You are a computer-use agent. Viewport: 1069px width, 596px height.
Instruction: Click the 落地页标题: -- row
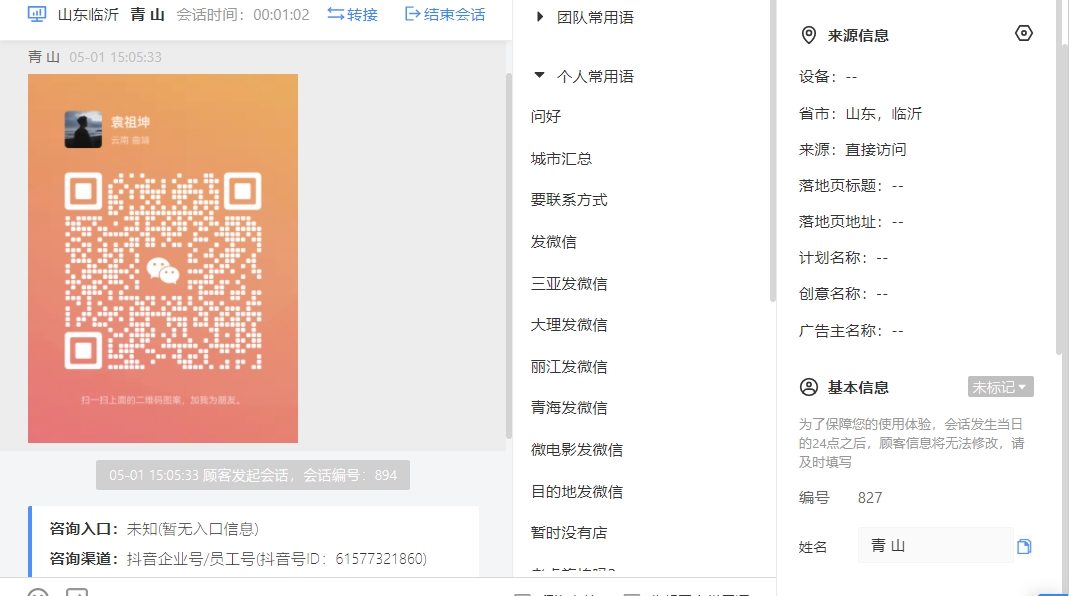click(x=851, y=185)
